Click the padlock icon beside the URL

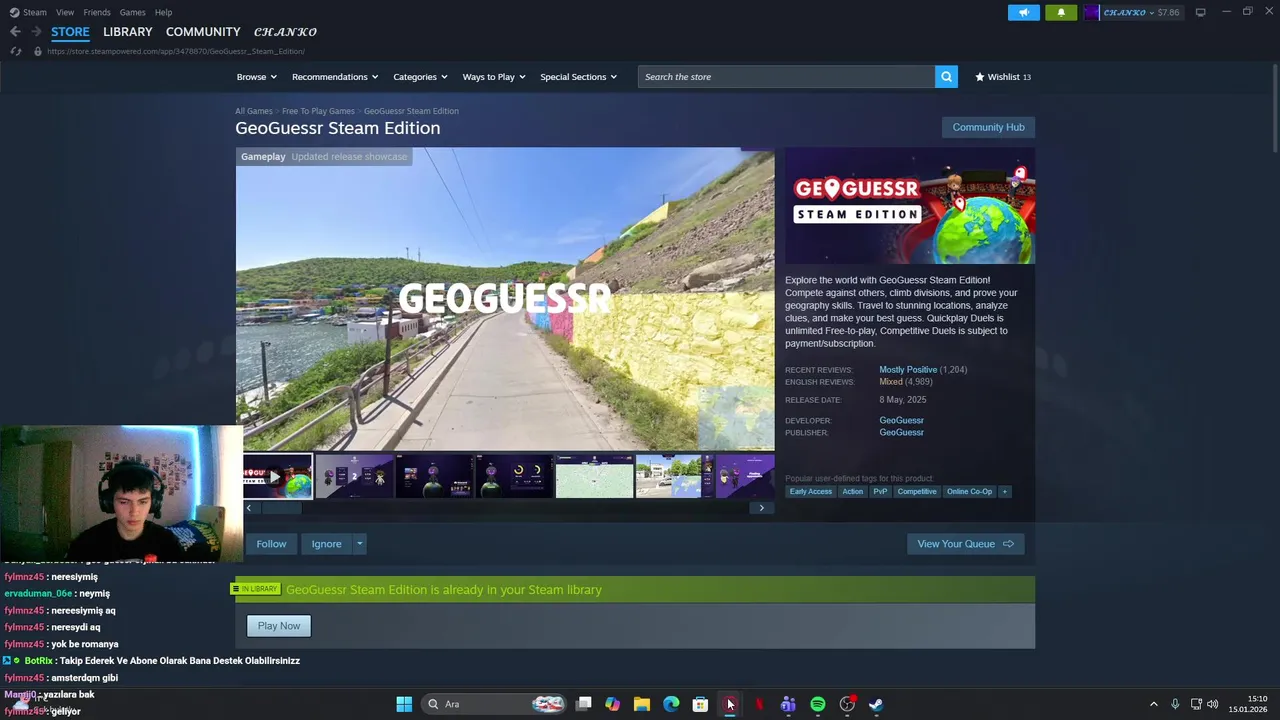pos(38,51)
